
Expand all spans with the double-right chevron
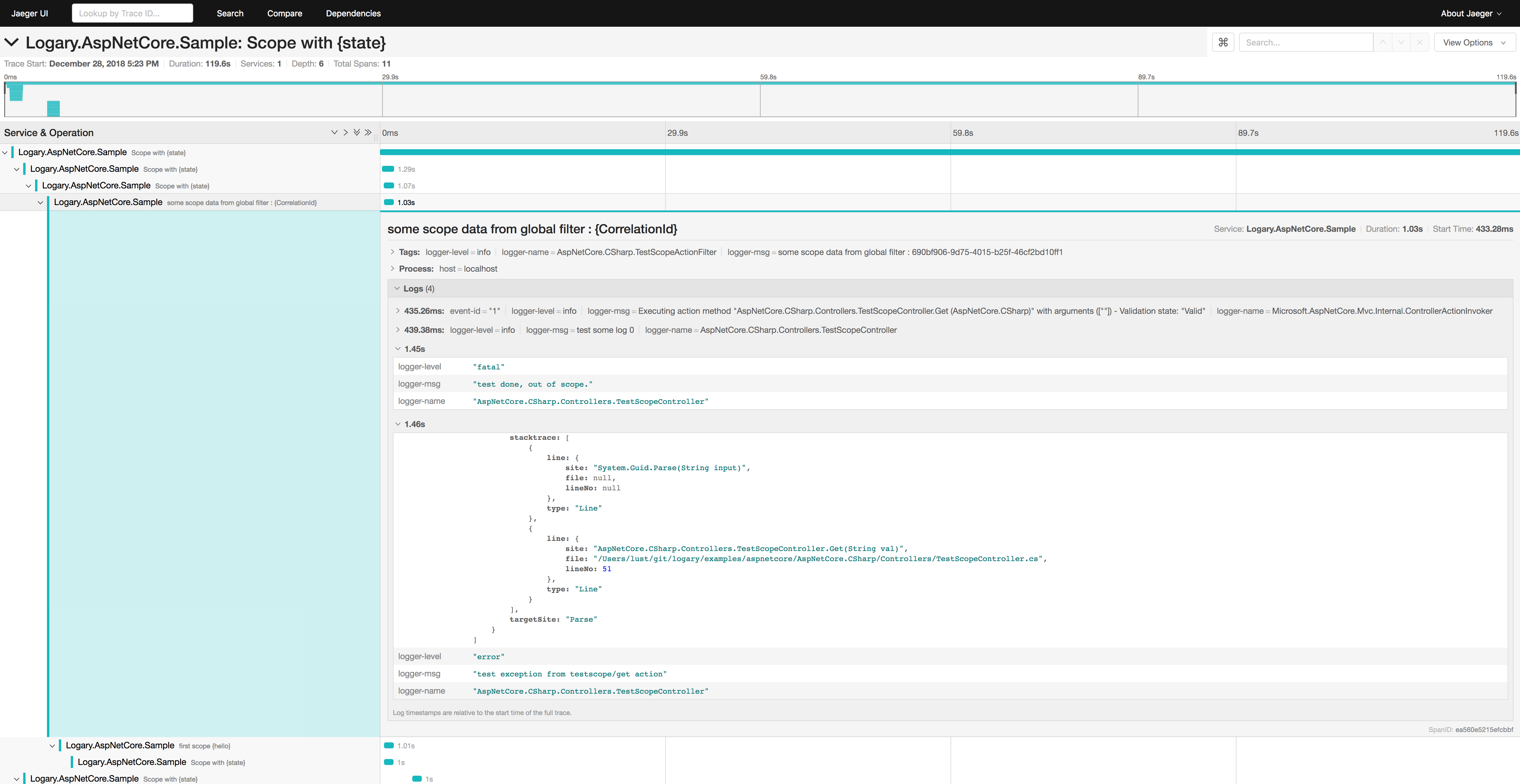[368, 133]
